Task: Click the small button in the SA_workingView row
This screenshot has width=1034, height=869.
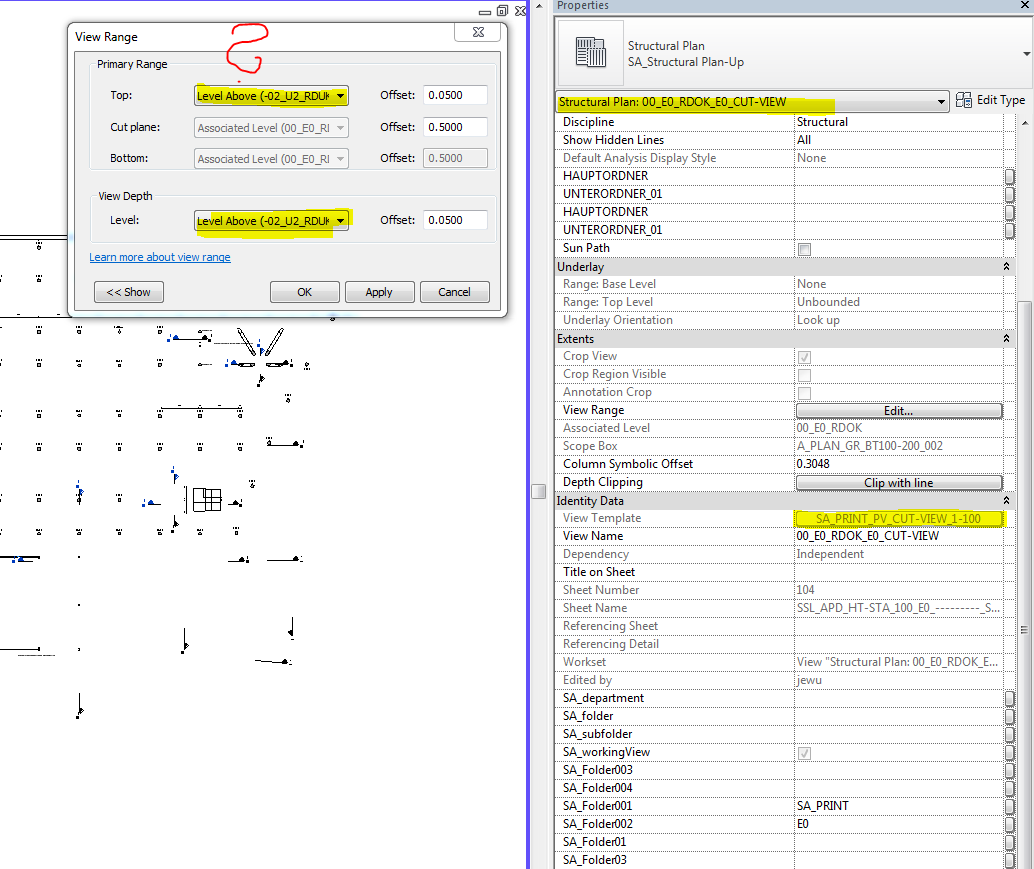Action: pos(1009,752)
